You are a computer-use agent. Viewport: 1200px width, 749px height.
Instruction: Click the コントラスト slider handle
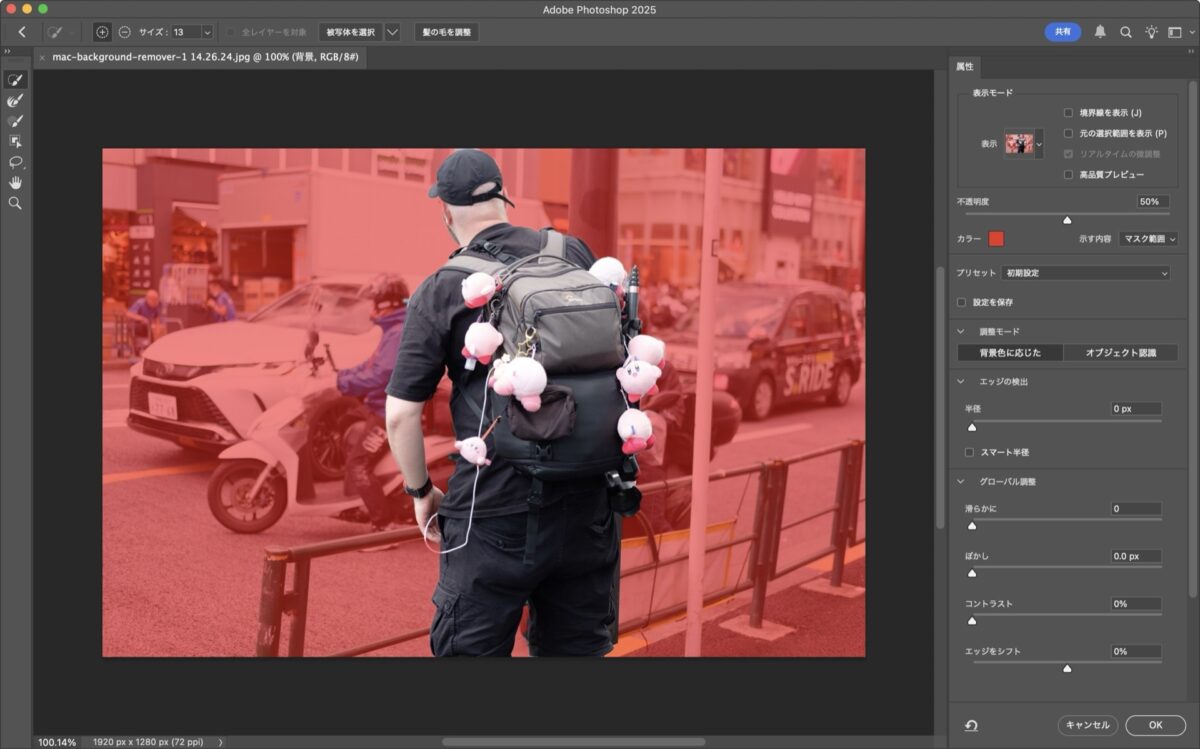971,621
